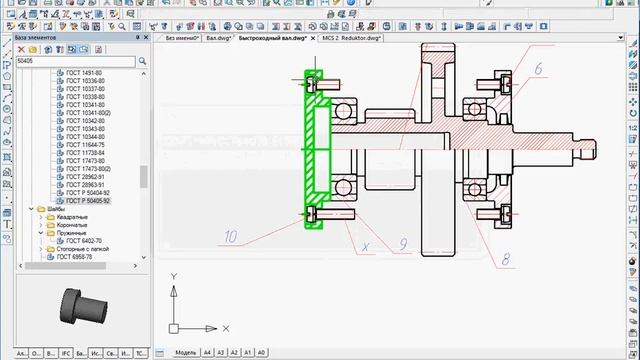The image size is (640, 360).
Task: Select ГОСТ 11644-75 item
Action: tap(85, 145)
